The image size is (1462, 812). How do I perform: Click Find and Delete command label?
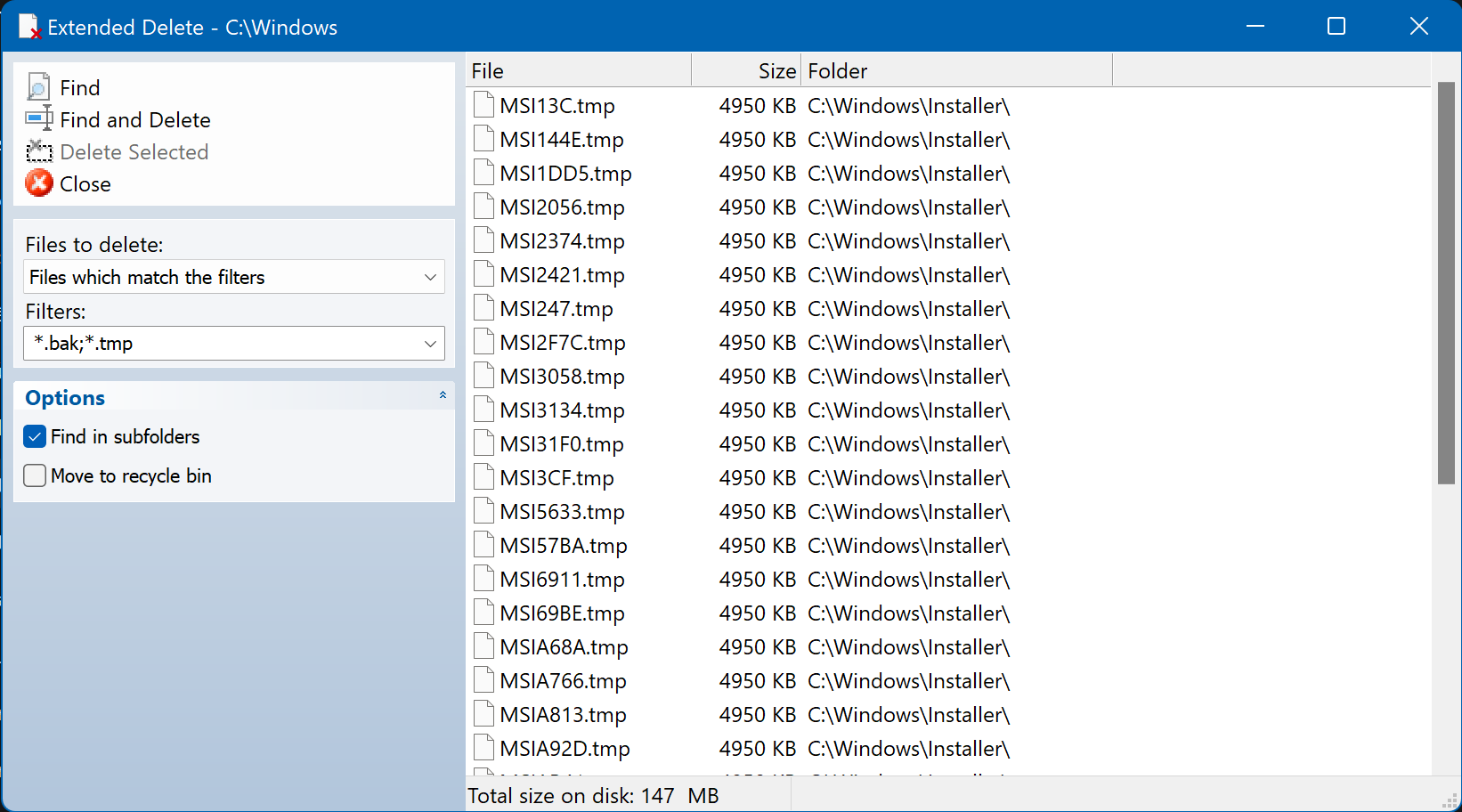coord(135,119)
